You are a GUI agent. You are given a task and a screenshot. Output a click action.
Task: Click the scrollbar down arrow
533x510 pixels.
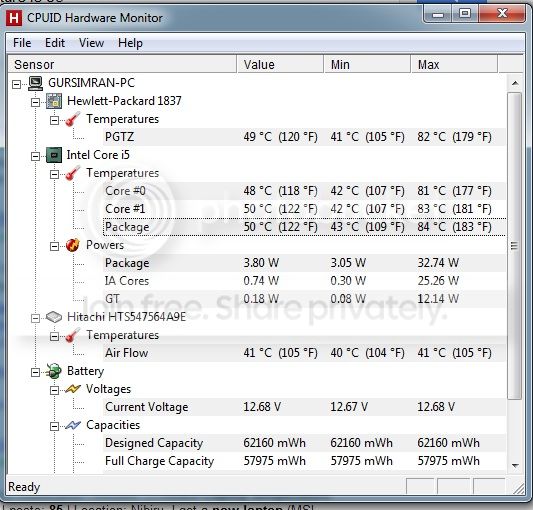[x=515, y=465]
